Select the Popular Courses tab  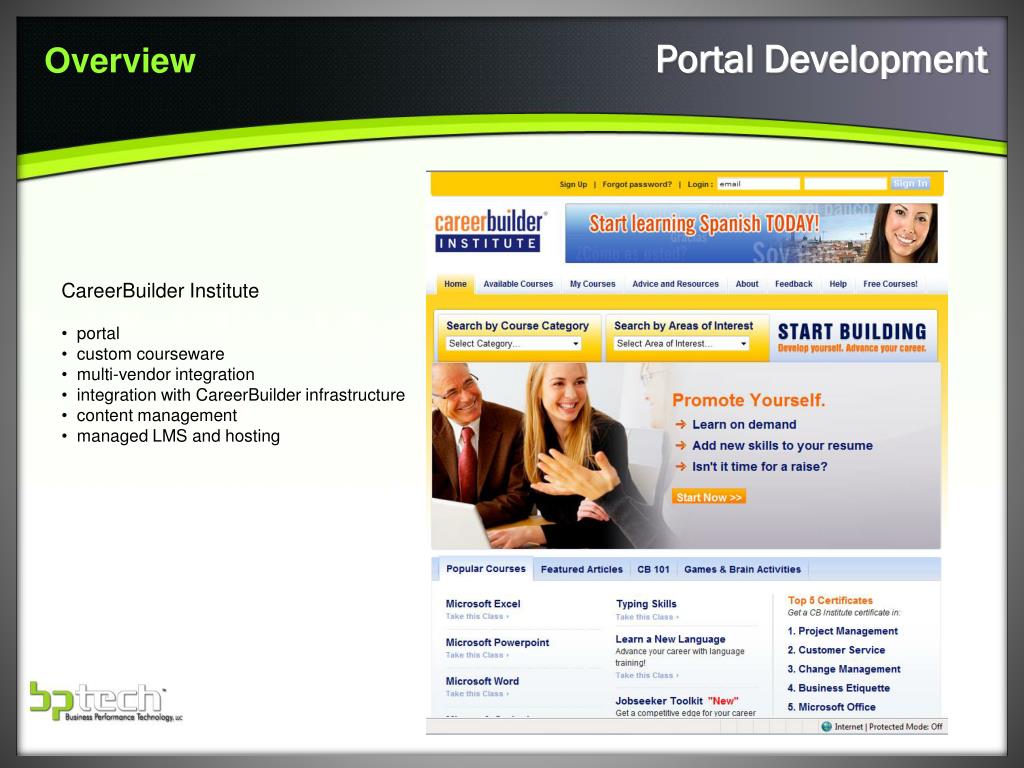(485, 569)
